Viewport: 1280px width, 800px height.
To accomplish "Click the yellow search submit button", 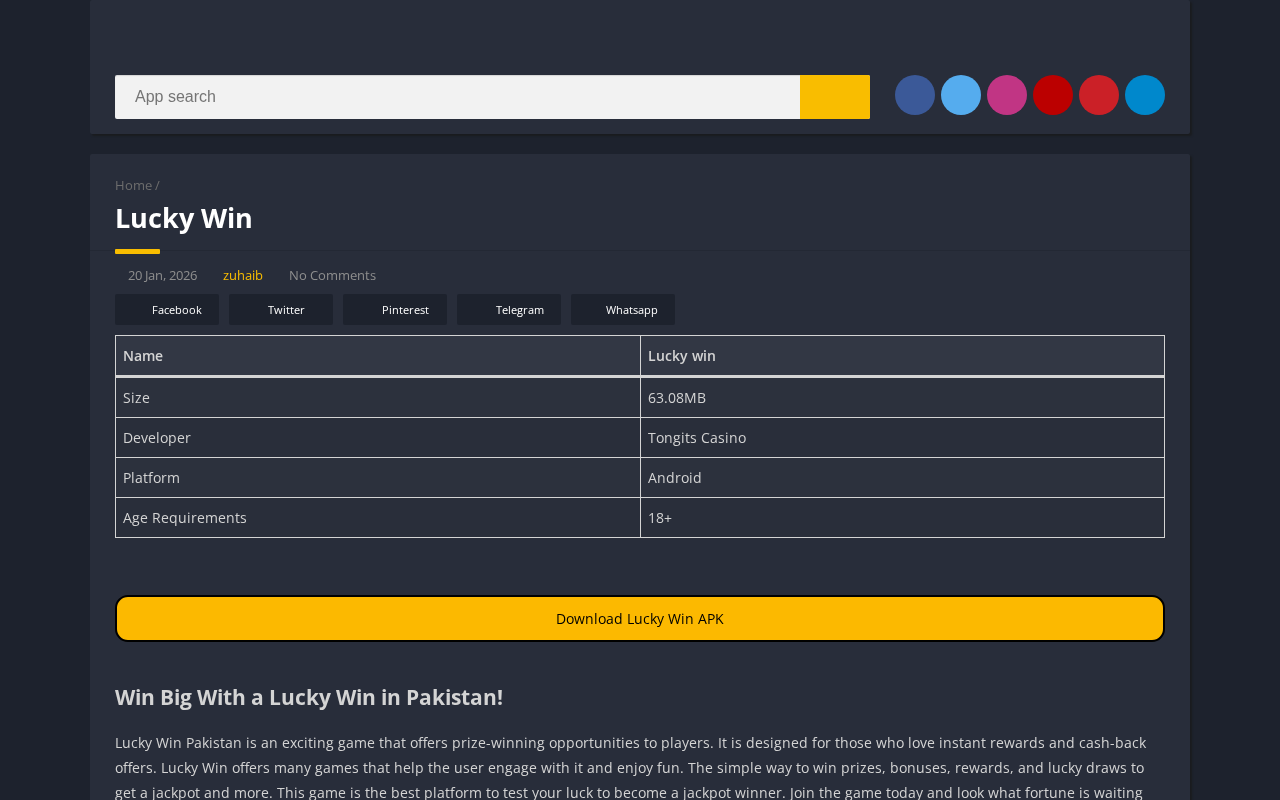I will pyautogui.click(x=835, y=97).
